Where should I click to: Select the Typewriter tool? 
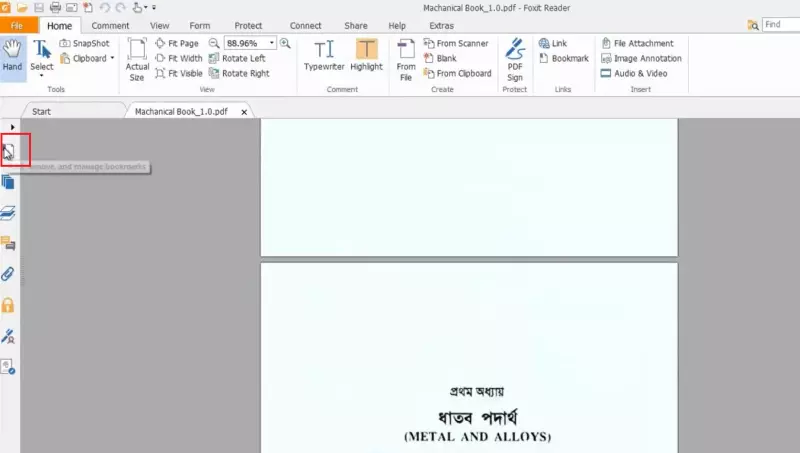(324, 55)
